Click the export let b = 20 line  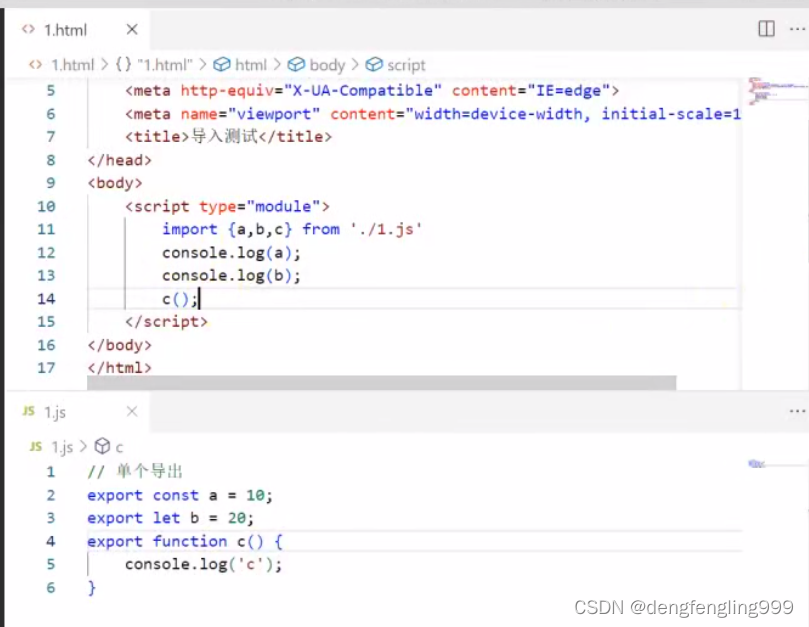click(170, 518)
